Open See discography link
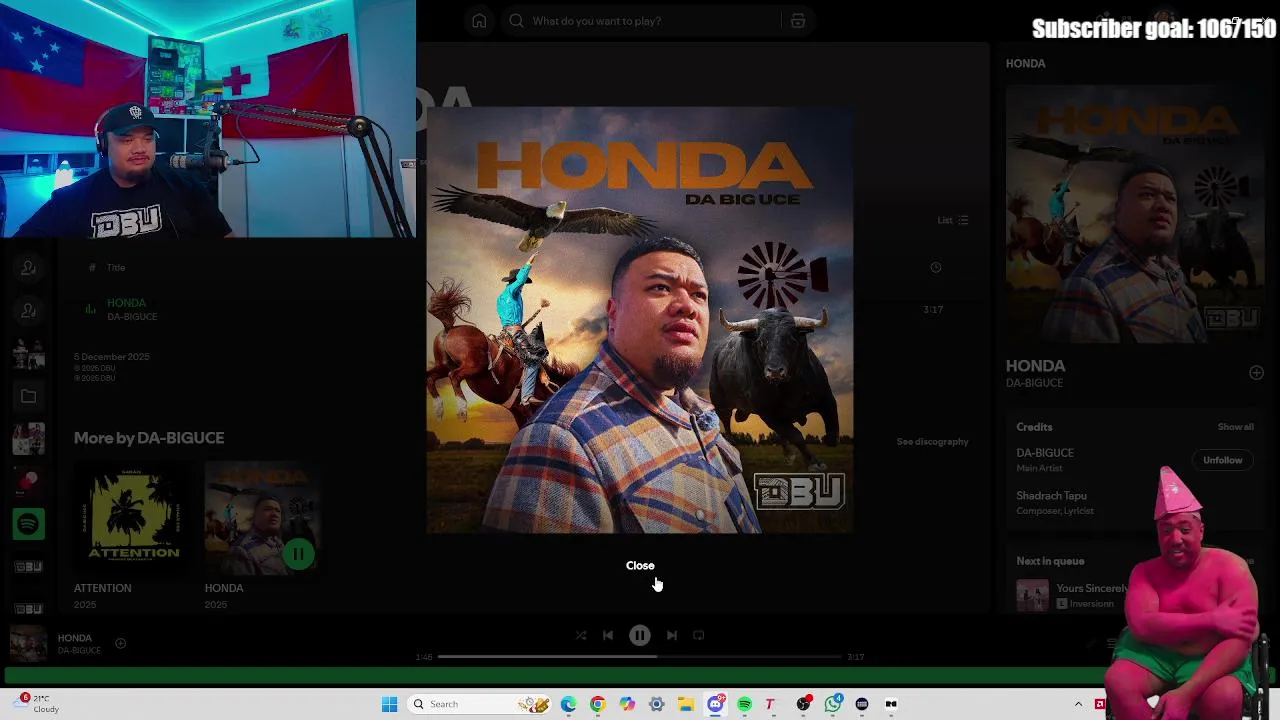The width and height of the screenshot is (1280, 720). (x=932, y=441)
